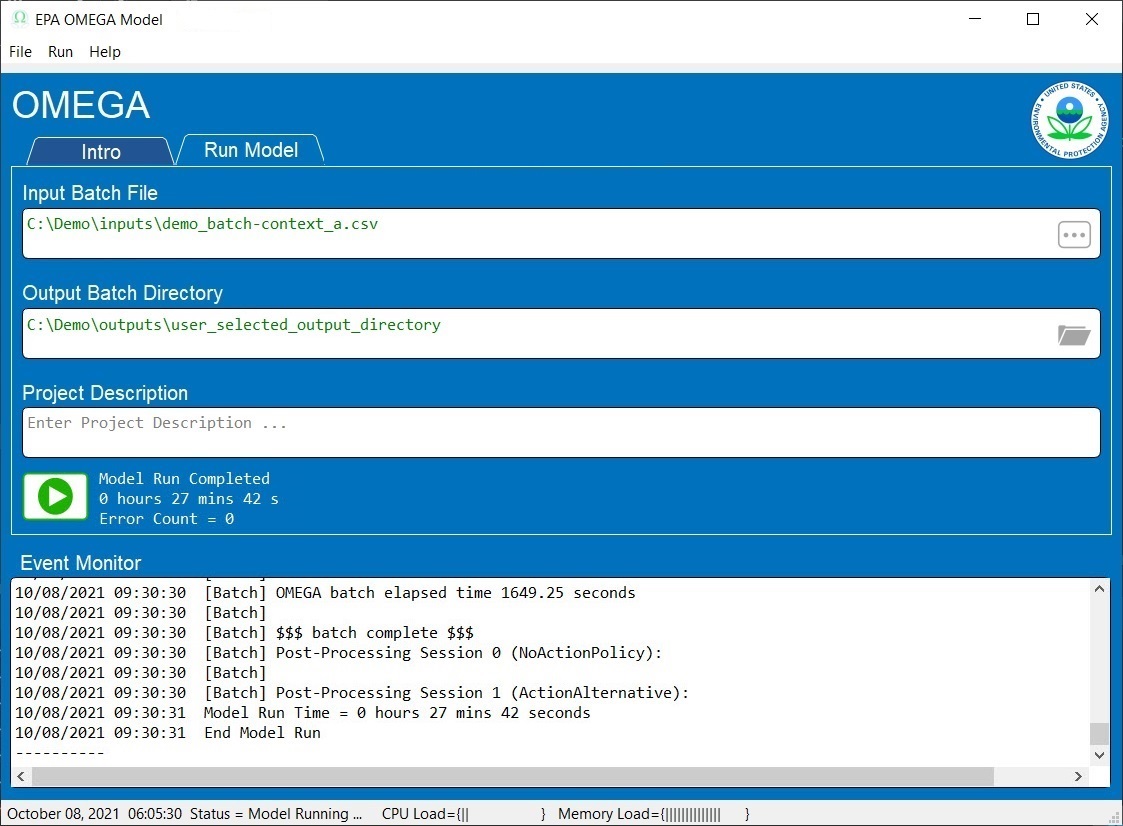Click the 'End Model Run' log line
Viewport: 1123px width, 826px height.
pos(262,732)
